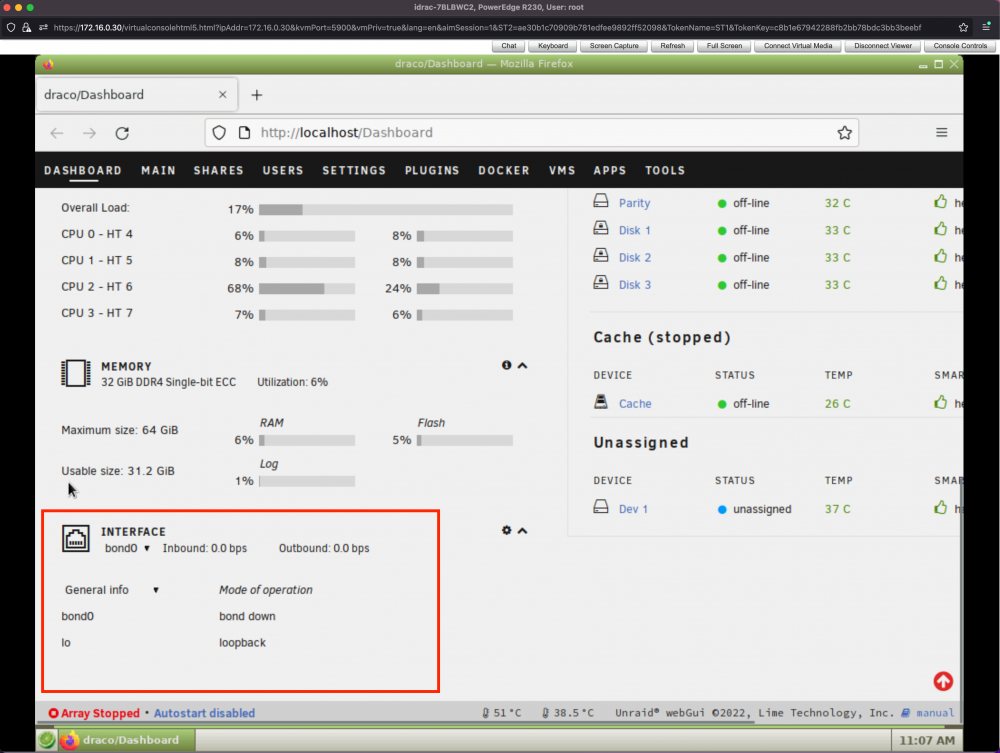Open the Parity disk link
The height and width of the screenshot is (753, 1000).
pyautogui.click(x=635, y=203)
